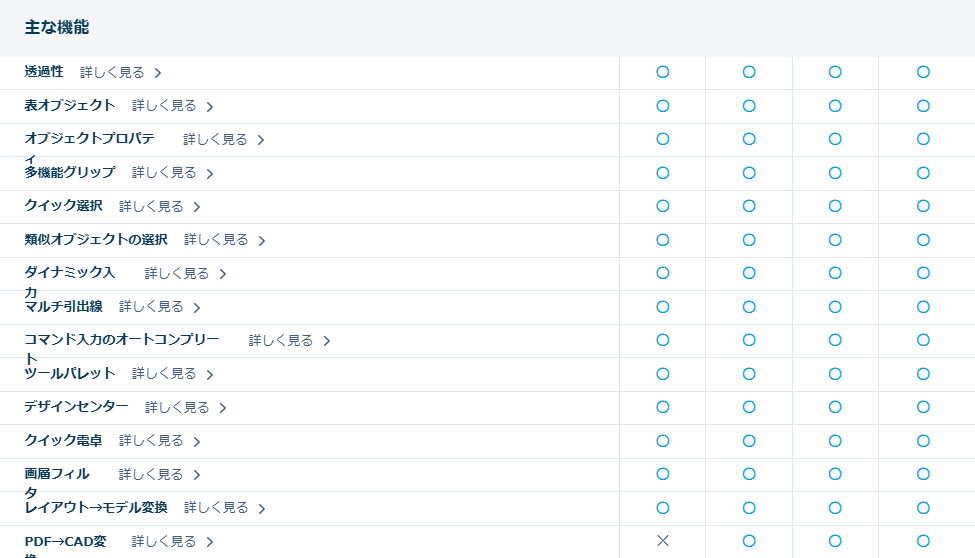Image resolution: width=975 pixels, height=558 pixels.
Task: Click the 主な機能 section header
Action: (57, 28)
